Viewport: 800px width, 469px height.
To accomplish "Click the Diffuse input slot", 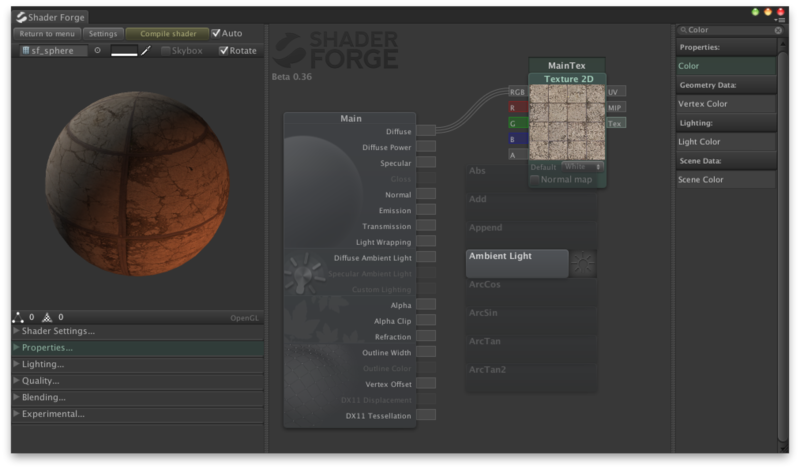I will 426,131.
